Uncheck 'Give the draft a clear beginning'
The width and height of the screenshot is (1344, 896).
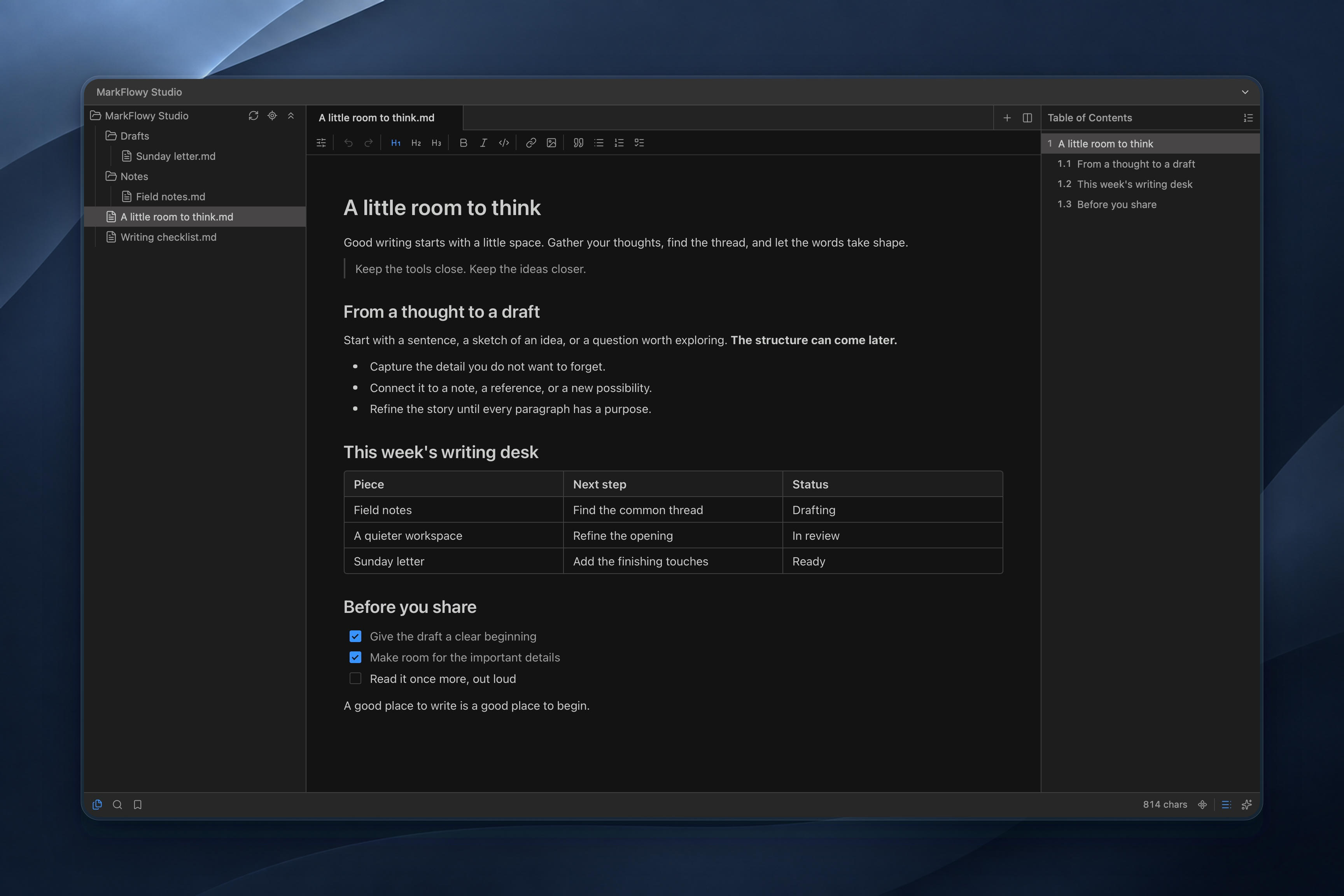point(355,637)
